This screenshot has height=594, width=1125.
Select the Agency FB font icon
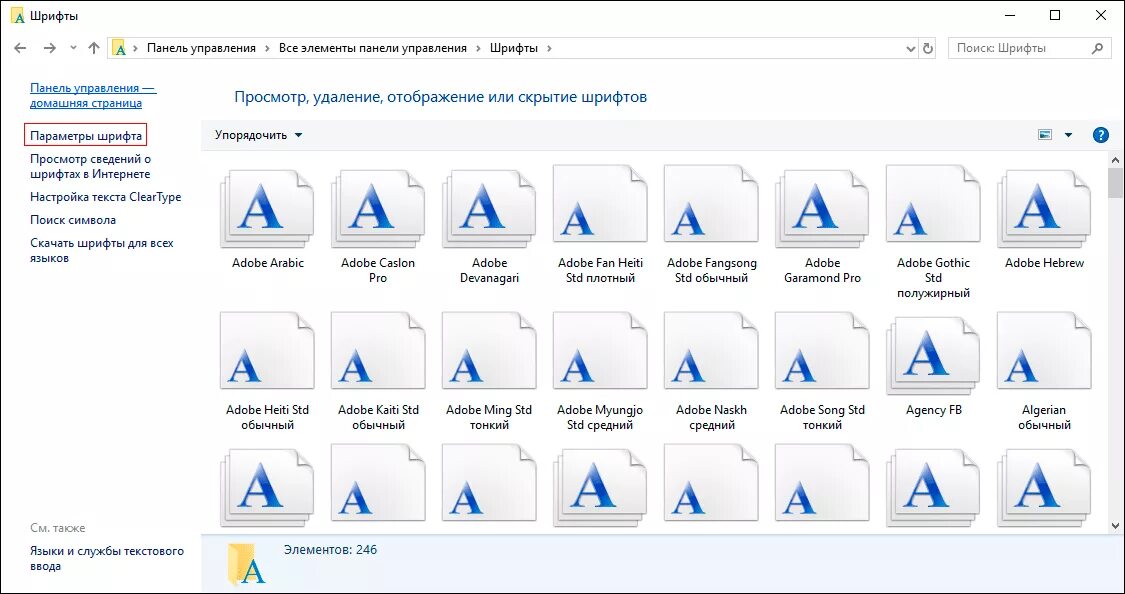(x=933, y=355)
